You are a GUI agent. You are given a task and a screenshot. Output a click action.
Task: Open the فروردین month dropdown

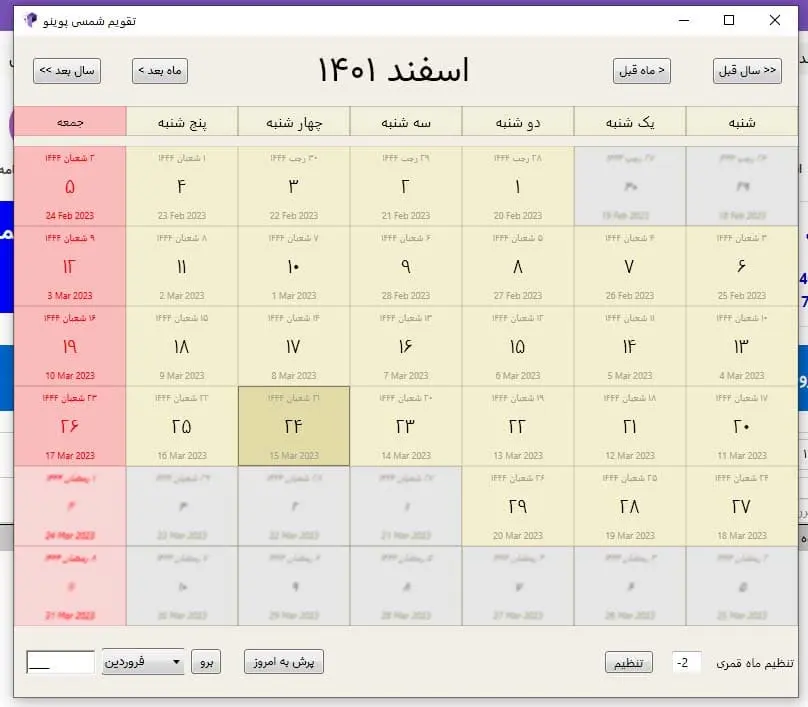(143, 661)
